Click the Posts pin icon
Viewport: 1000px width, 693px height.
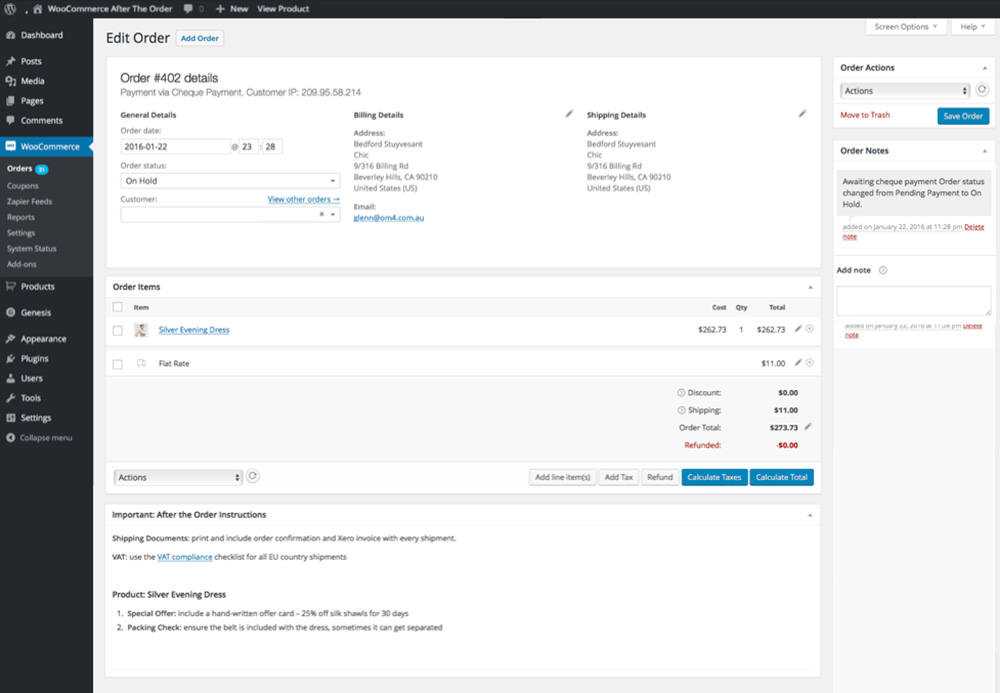[10, 61]
